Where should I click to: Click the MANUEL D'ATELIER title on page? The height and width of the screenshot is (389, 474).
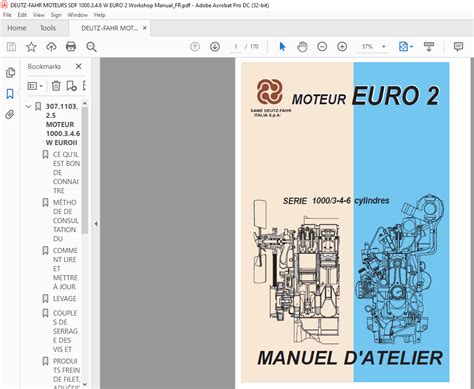(350, 358)
